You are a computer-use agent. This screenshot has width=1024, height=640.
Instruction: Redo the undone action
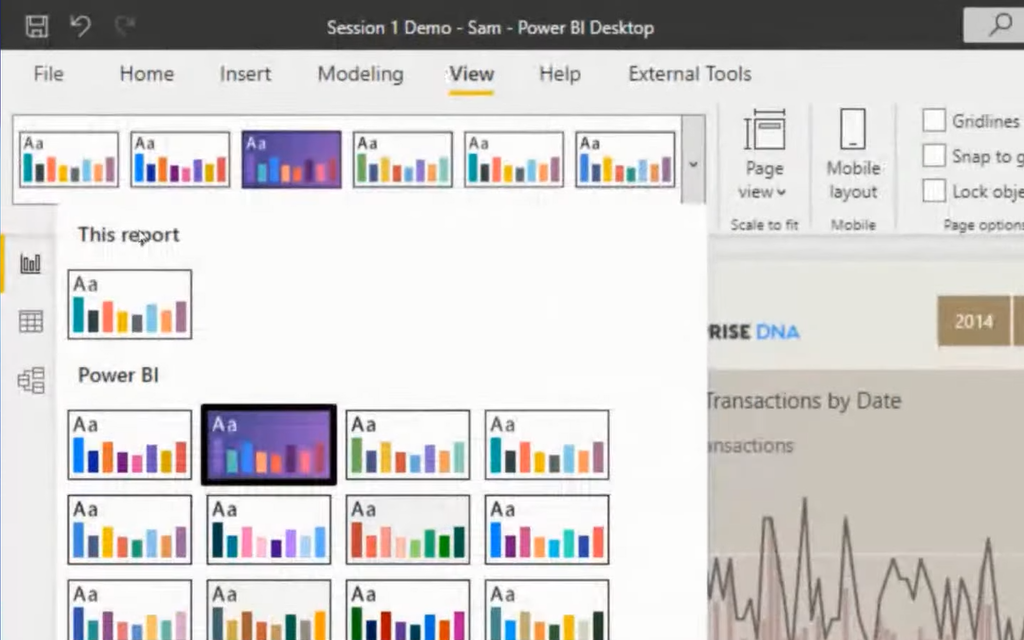tap(124, 26)
